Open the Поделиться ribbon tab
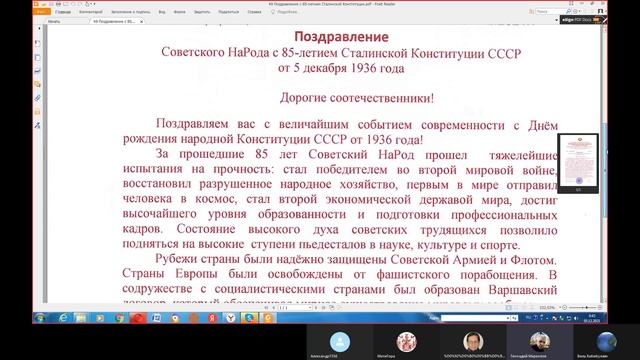 coord(229,12)
